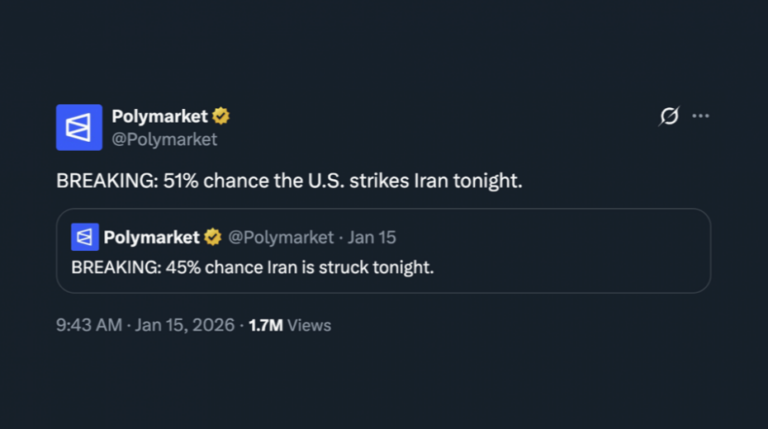Click the small Polymarket avatar in quoted post
768x429 pixels.
click(x=84, y=237)
